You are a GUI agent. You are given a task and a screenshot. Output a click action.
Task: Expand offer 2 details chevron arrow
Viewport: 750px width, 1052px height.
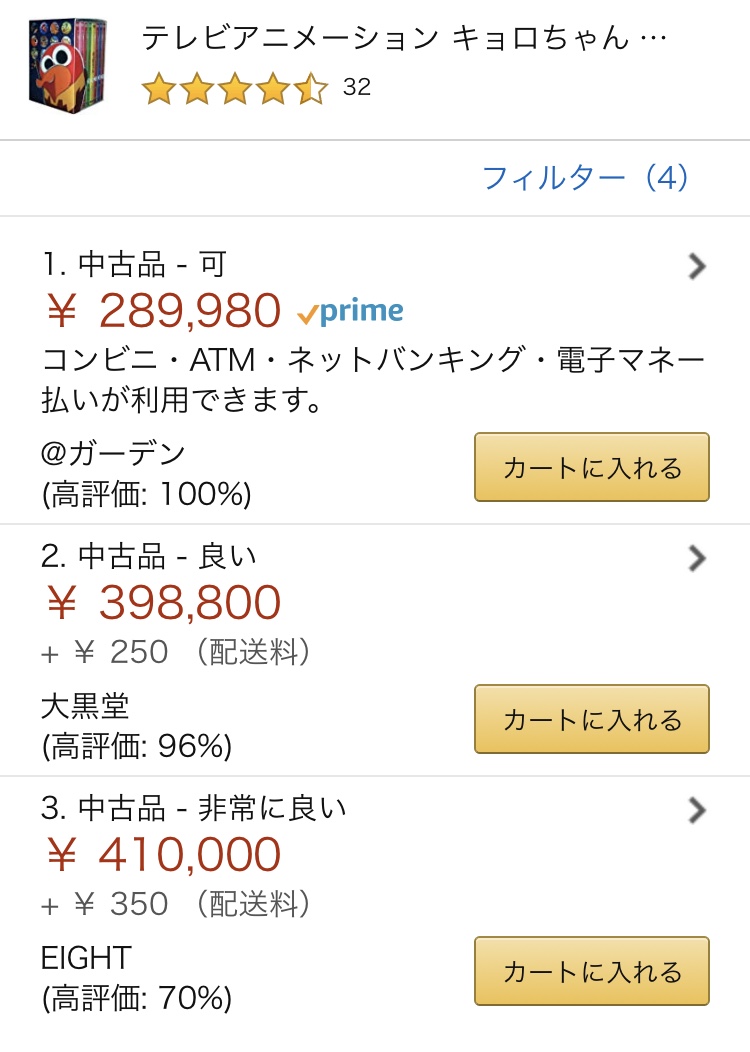[x=697, y=558]
